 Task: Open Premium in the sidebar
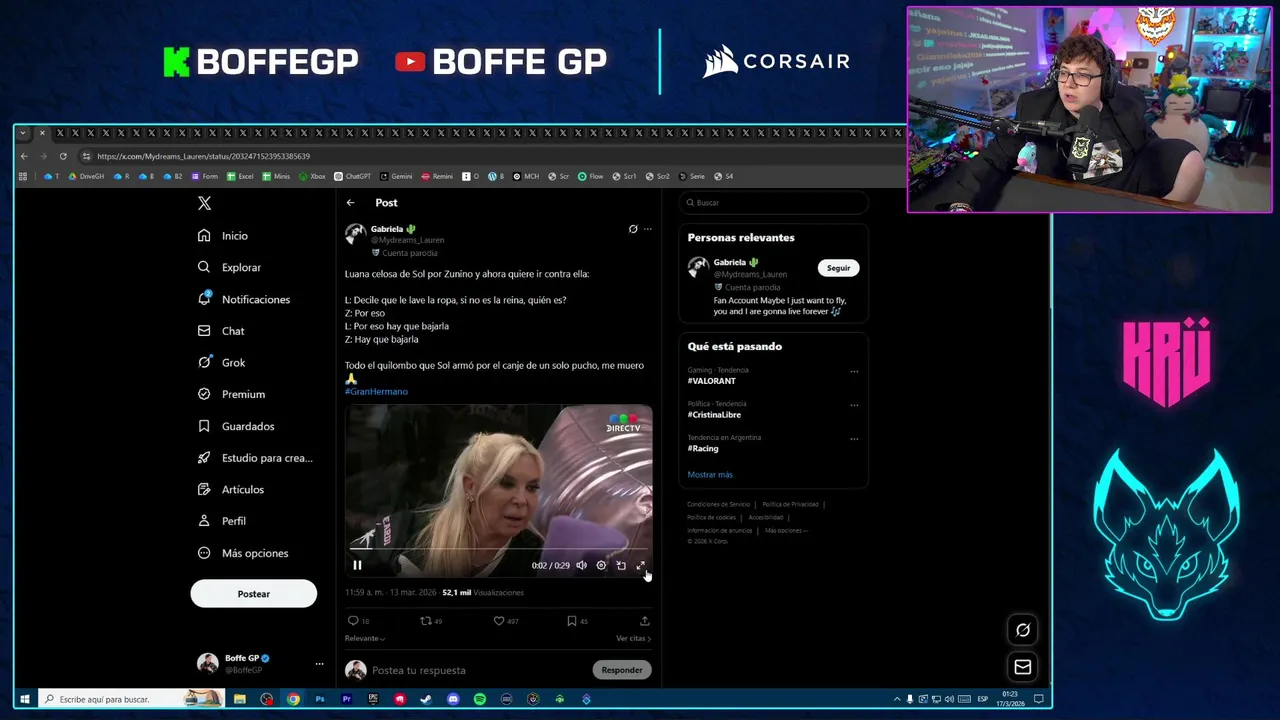click(231, 394)
